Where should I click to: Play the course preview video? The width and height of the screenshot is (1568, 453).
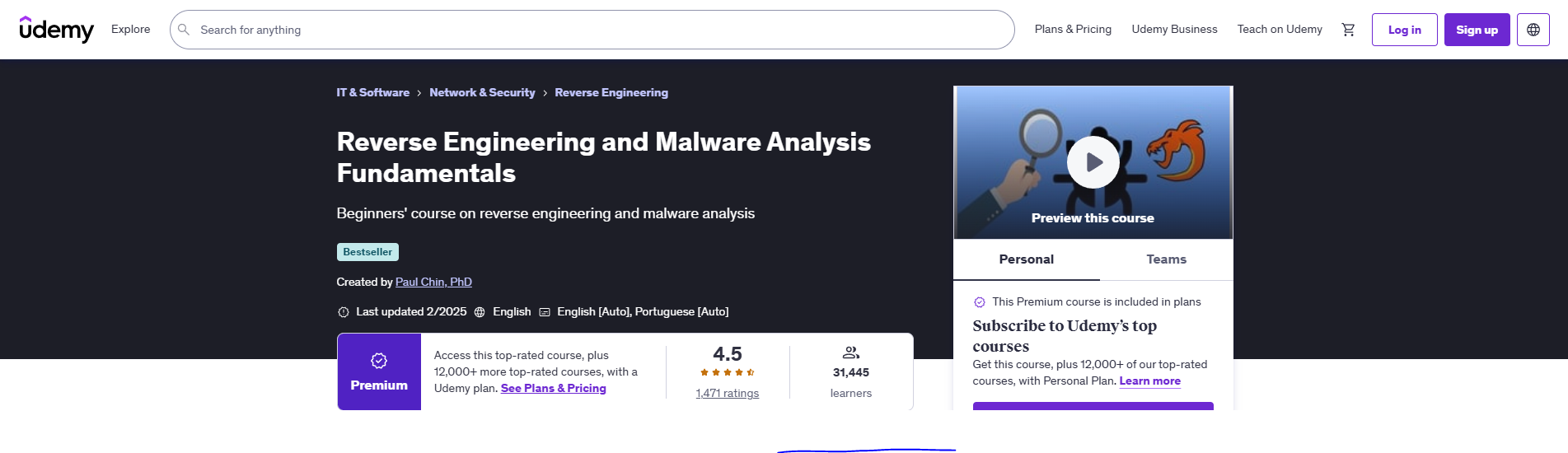(x=1093, y=162)
